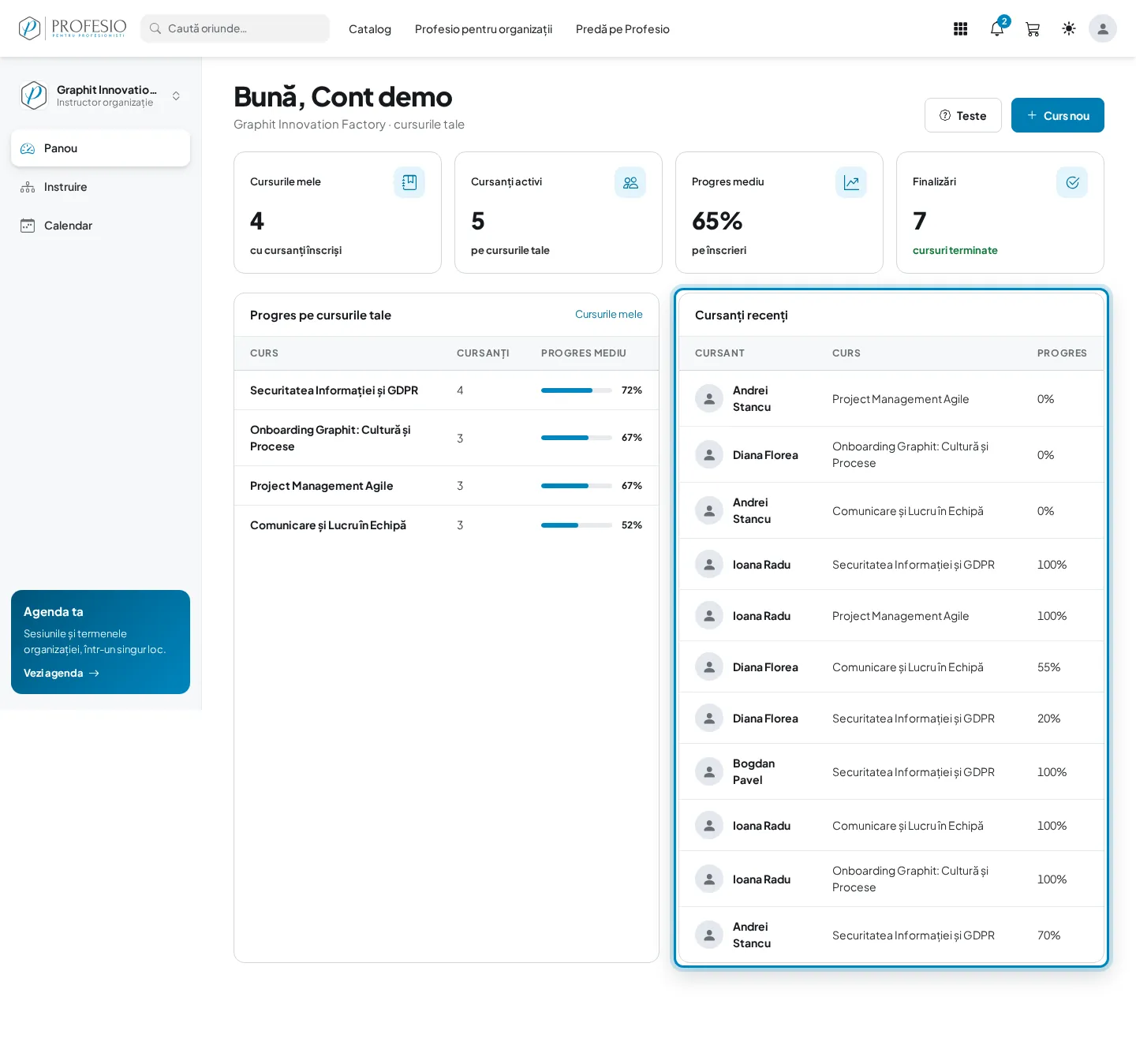Click the "20%" progress value
Screen dimensions: 1136x1064
pos(1048,719)
